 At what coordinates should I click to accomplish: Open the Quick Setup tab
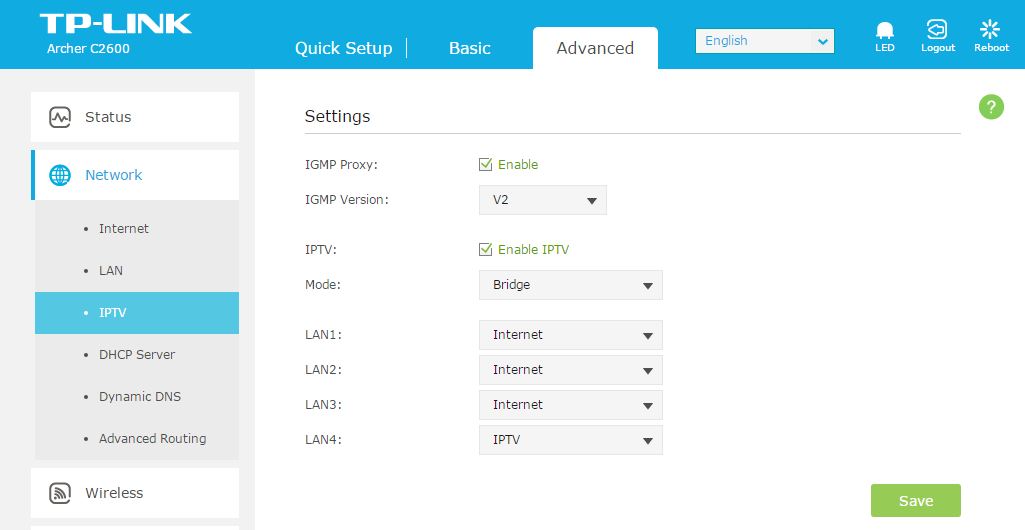coord(343,48)
